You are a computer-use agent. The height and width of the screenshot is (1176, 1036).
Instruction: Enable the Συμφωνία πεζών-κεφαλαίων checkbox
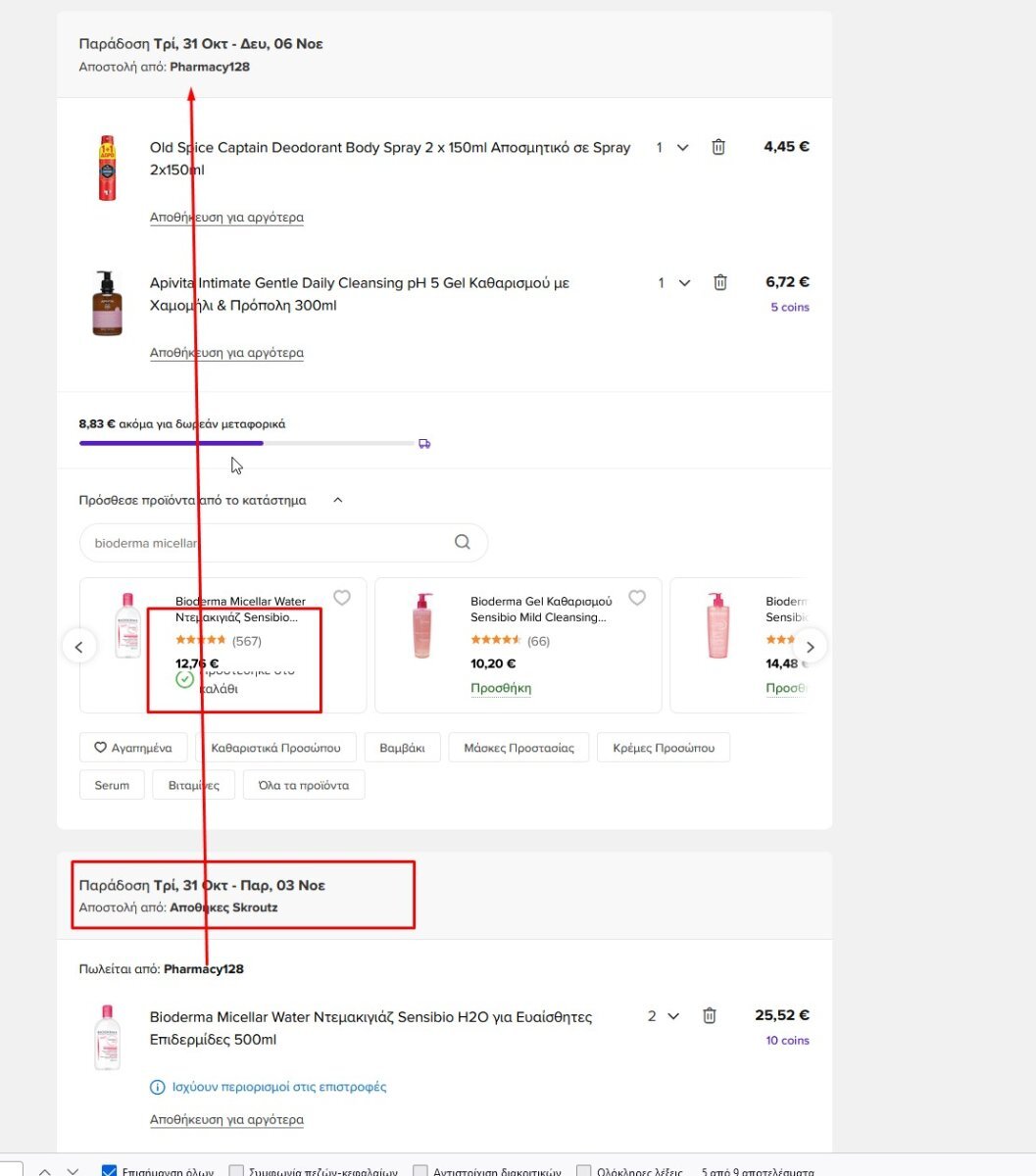[x=236, y=1171]
